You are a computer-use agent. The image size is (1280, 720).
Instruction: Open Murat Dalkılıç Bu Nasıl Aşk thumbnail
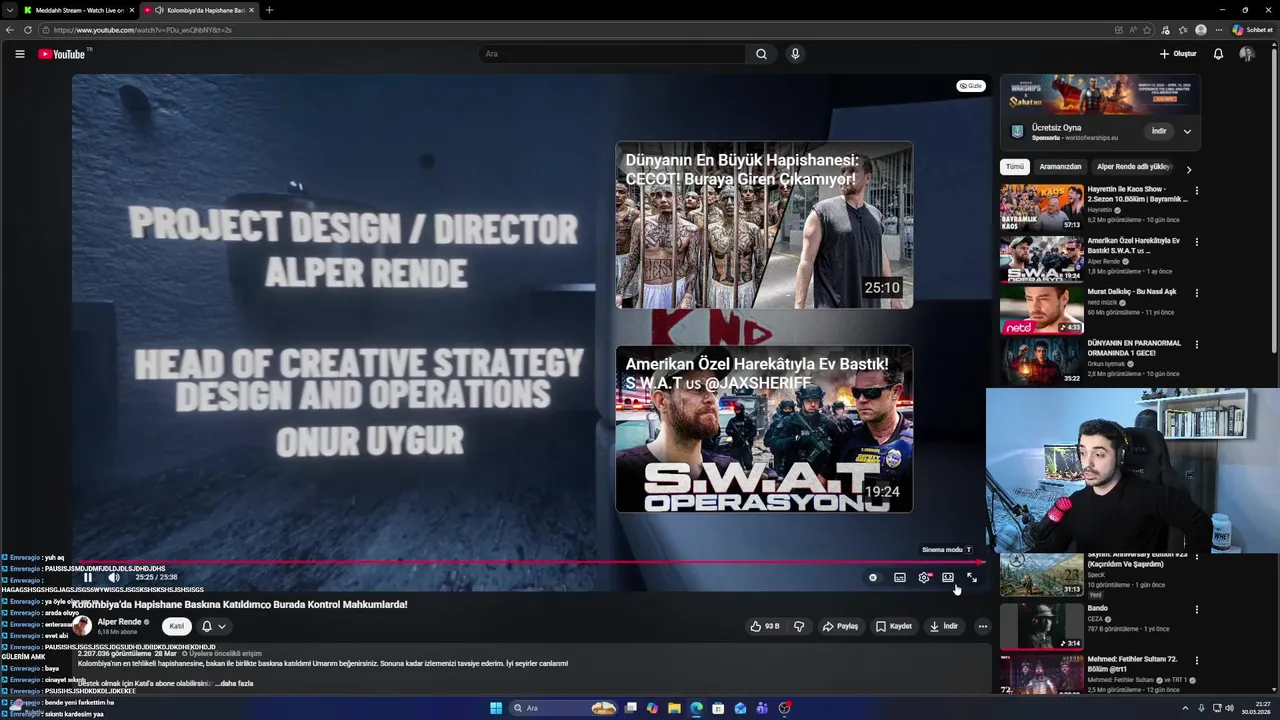[x=1042, y=311]
